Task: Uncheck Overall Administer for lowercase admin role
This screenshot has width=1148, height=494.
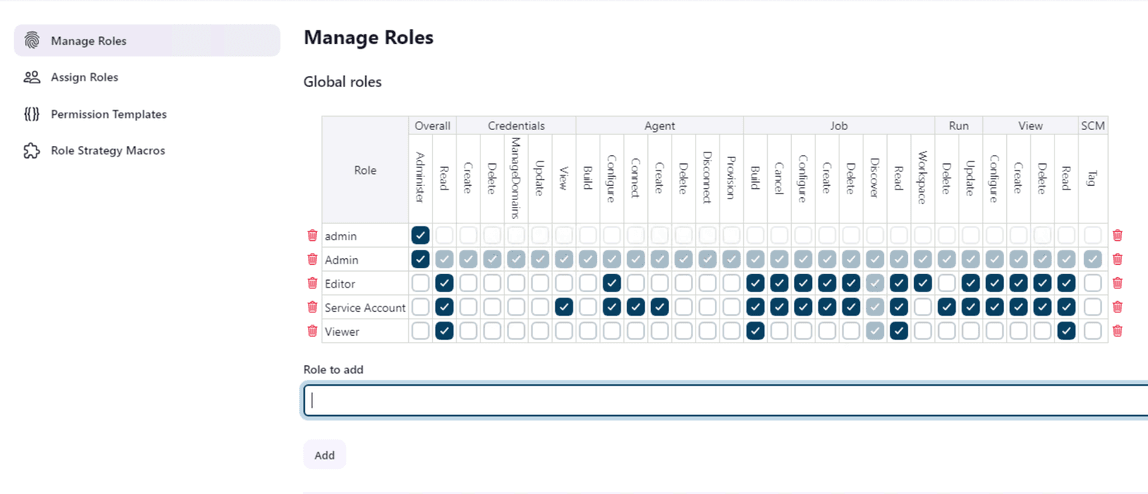Action: 420,236
